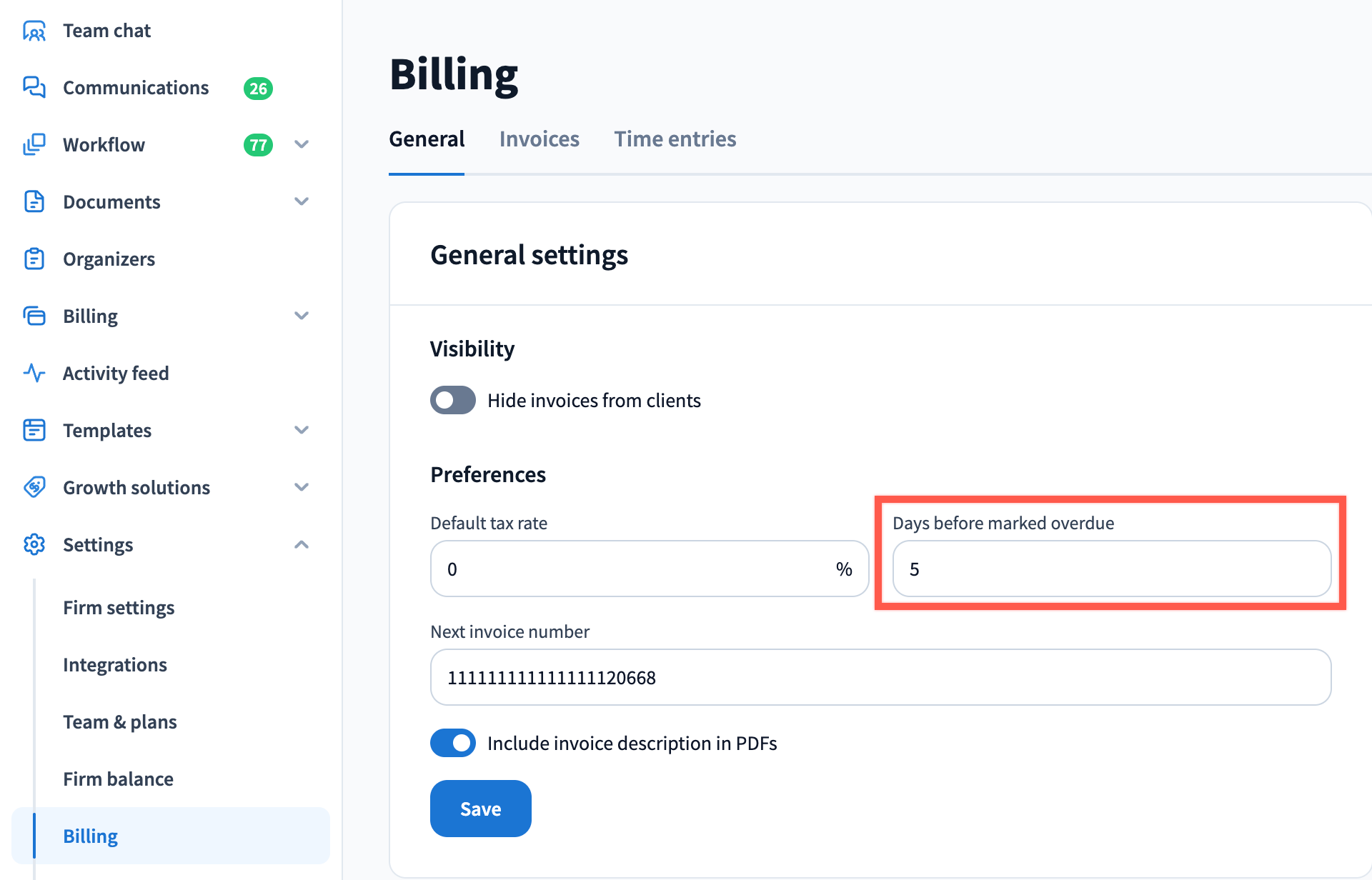
Task: Disable Include invoice description in PDFs toggle
Action: coord(452,743)
